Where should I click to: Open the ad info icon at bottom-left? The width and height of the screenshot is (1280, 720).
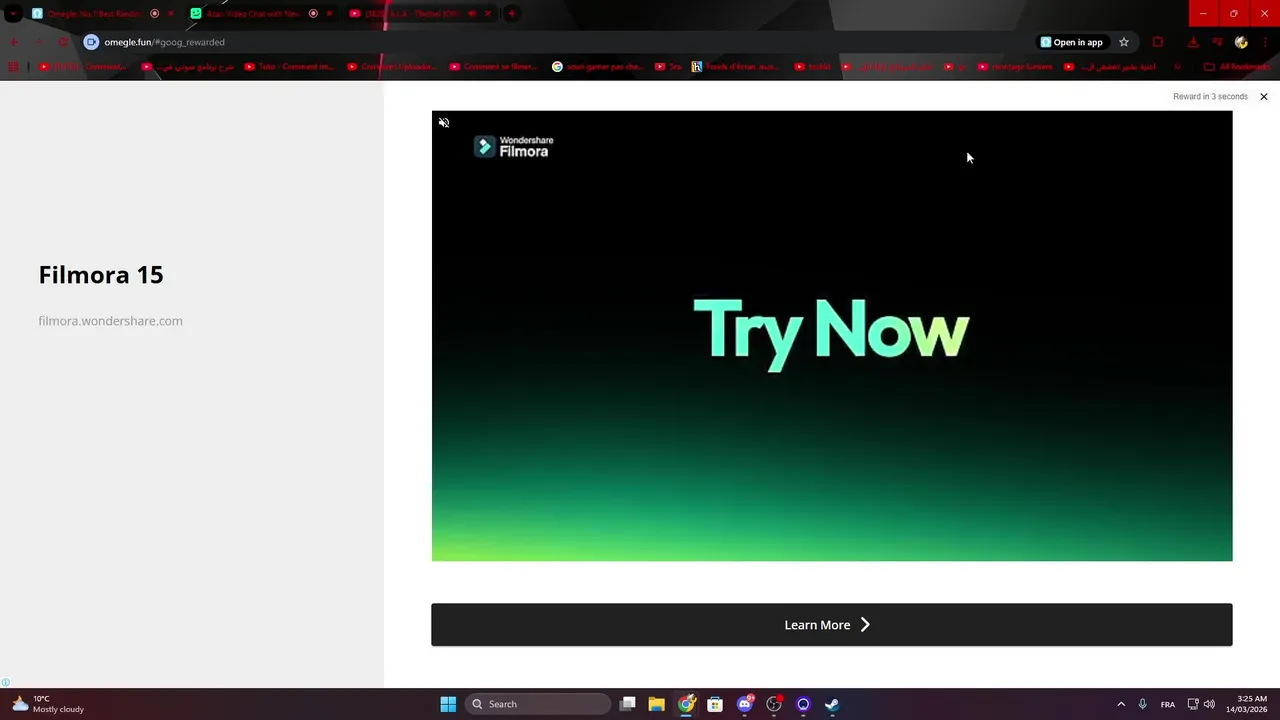click(x=6, y=683)
